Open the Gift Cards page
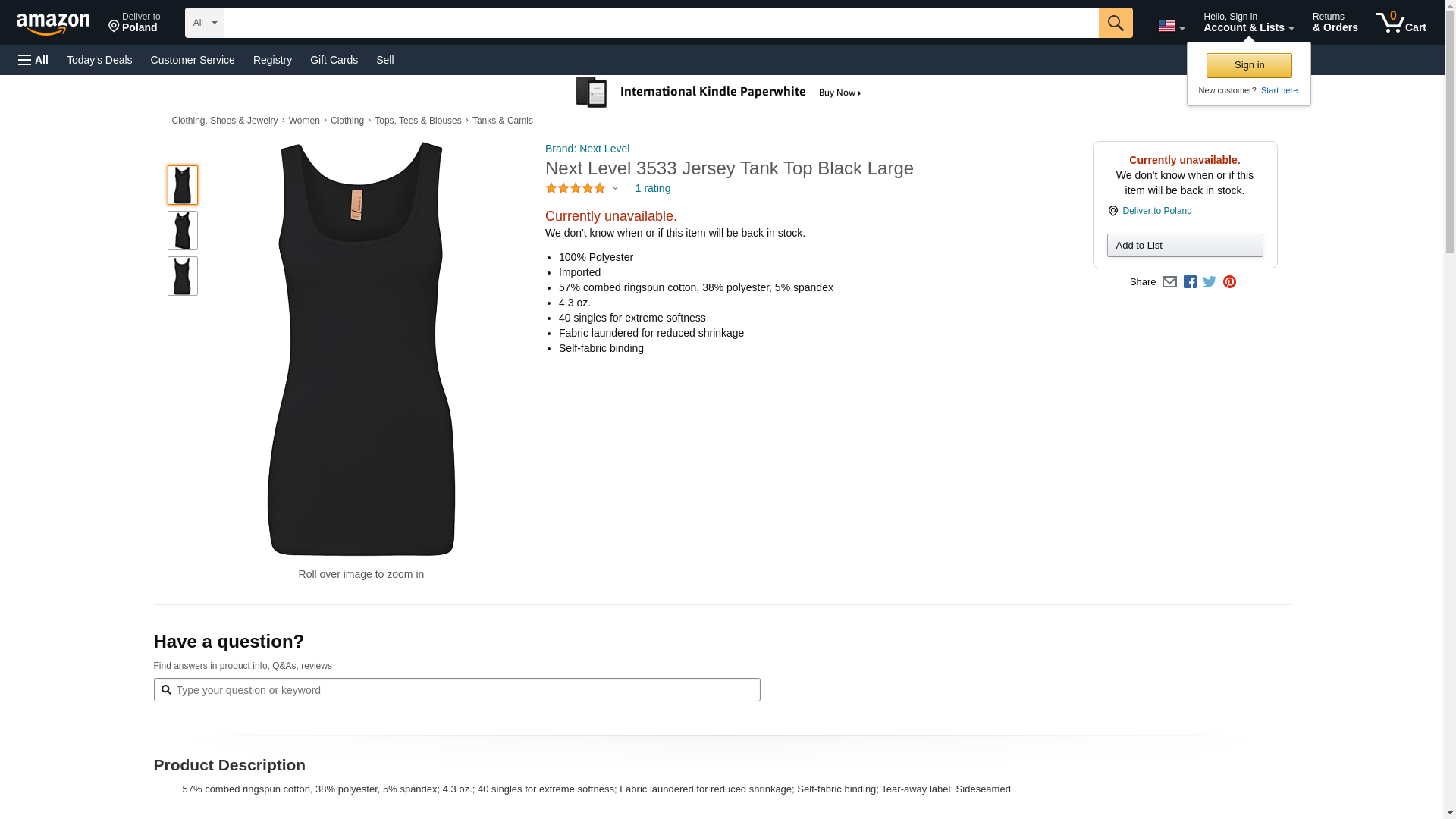 point(334,60)
